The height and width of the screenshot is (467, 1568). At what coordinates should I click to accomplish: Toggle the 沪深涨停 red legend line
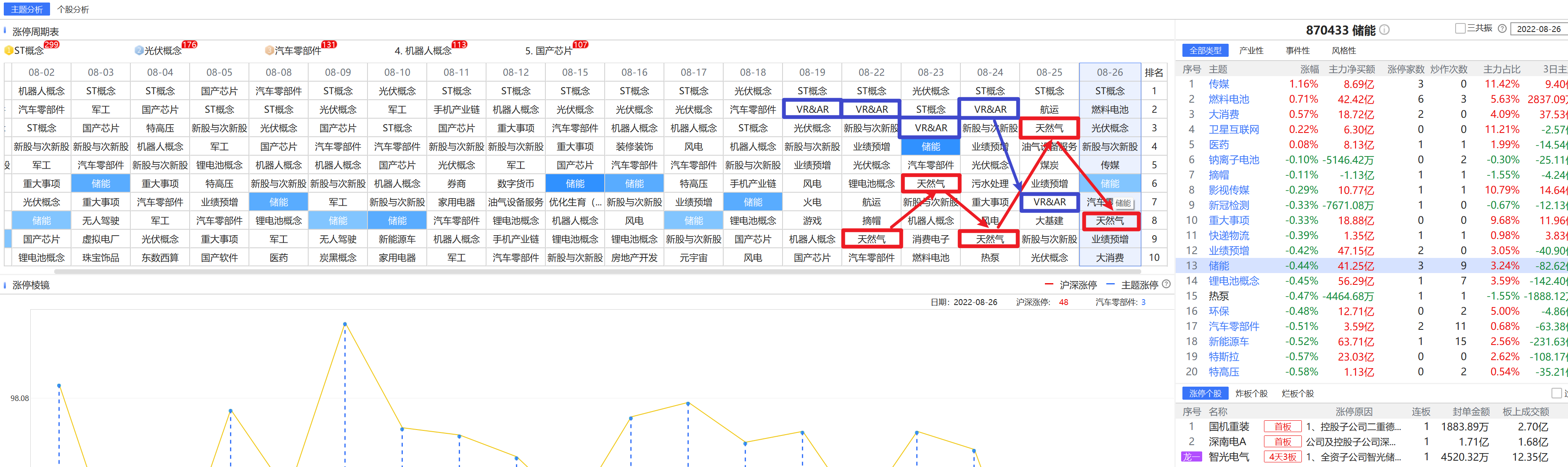pos(1049,284)
